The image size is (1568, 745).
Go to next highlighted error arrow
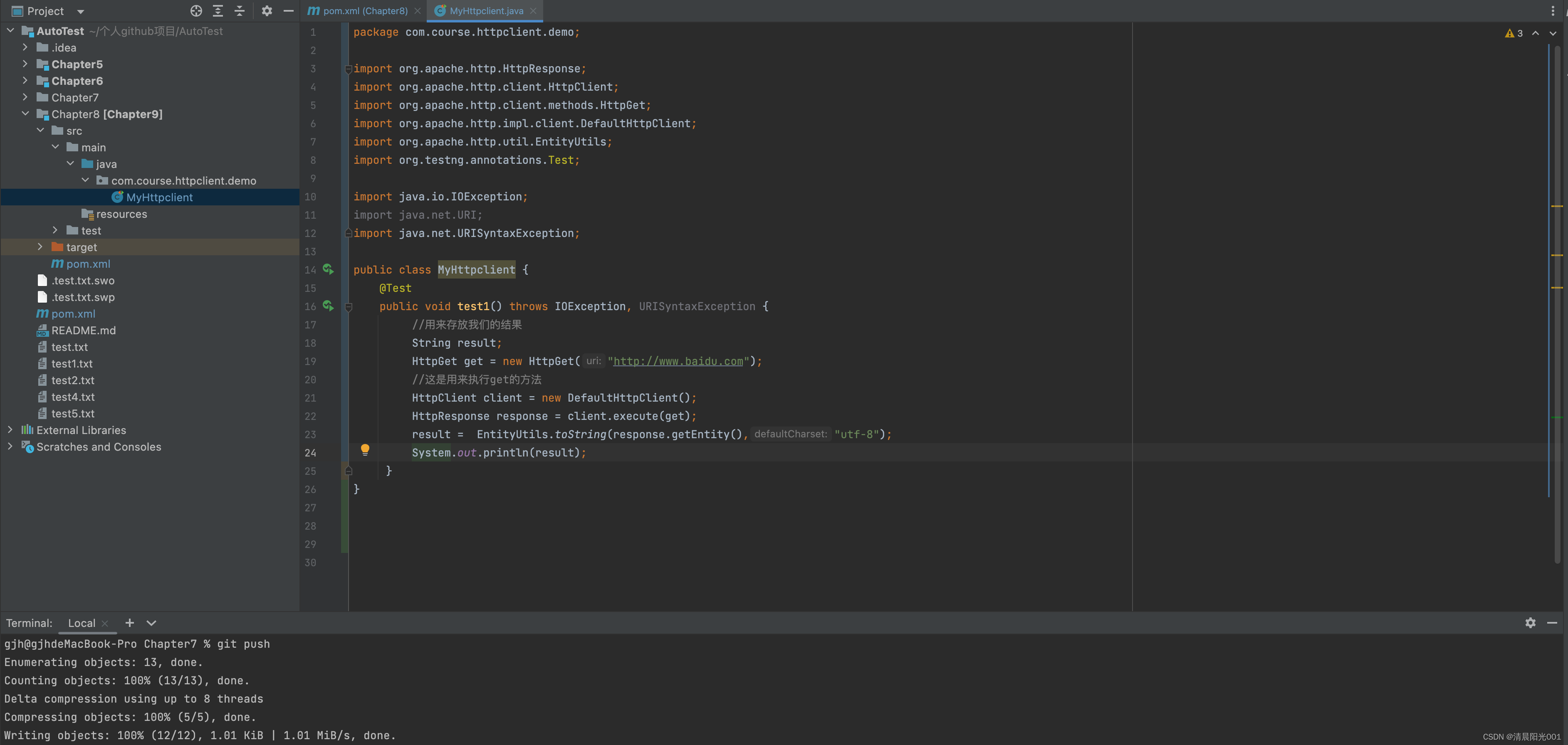(1553, 33)
